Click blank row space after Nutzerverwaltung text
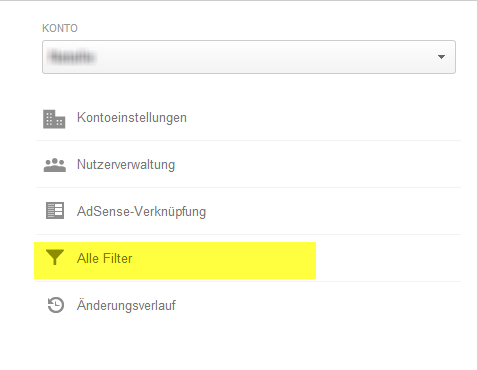Viewport: 477px width, 370px height. tap(318, 165)
